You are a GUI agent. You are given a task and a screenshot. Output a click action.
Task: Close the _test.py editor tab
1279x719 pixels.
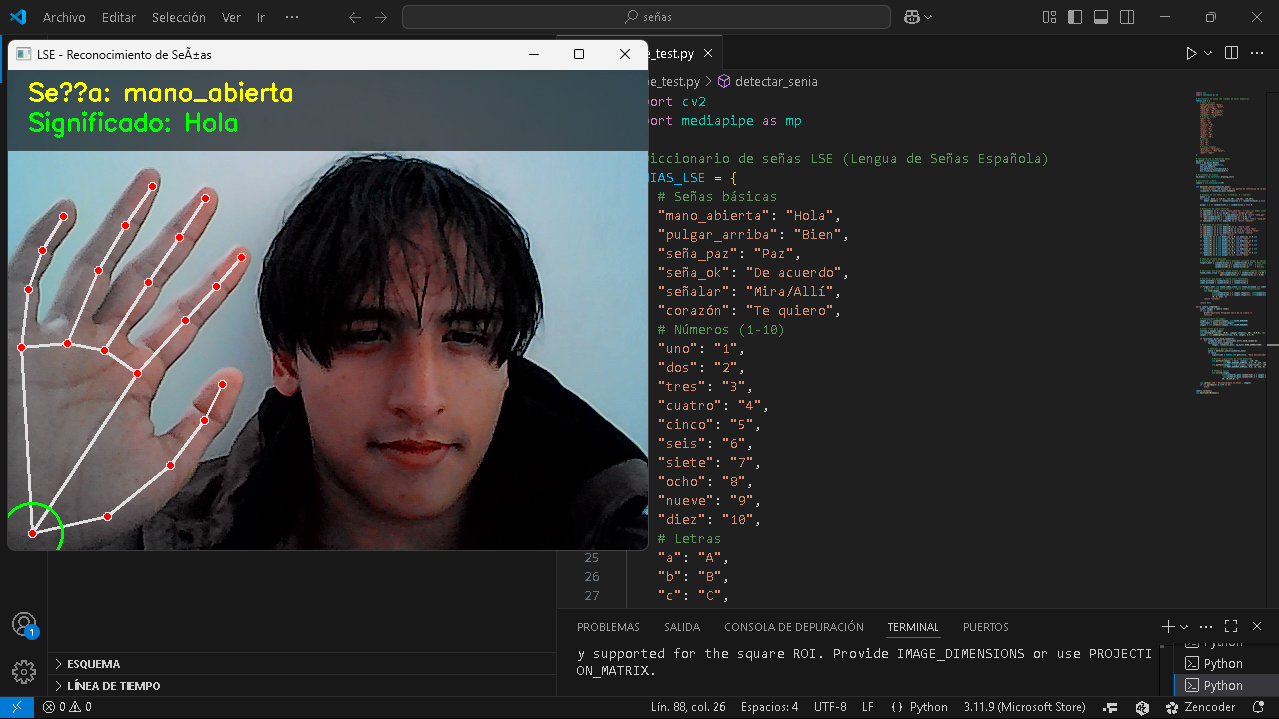coord(708,54)
